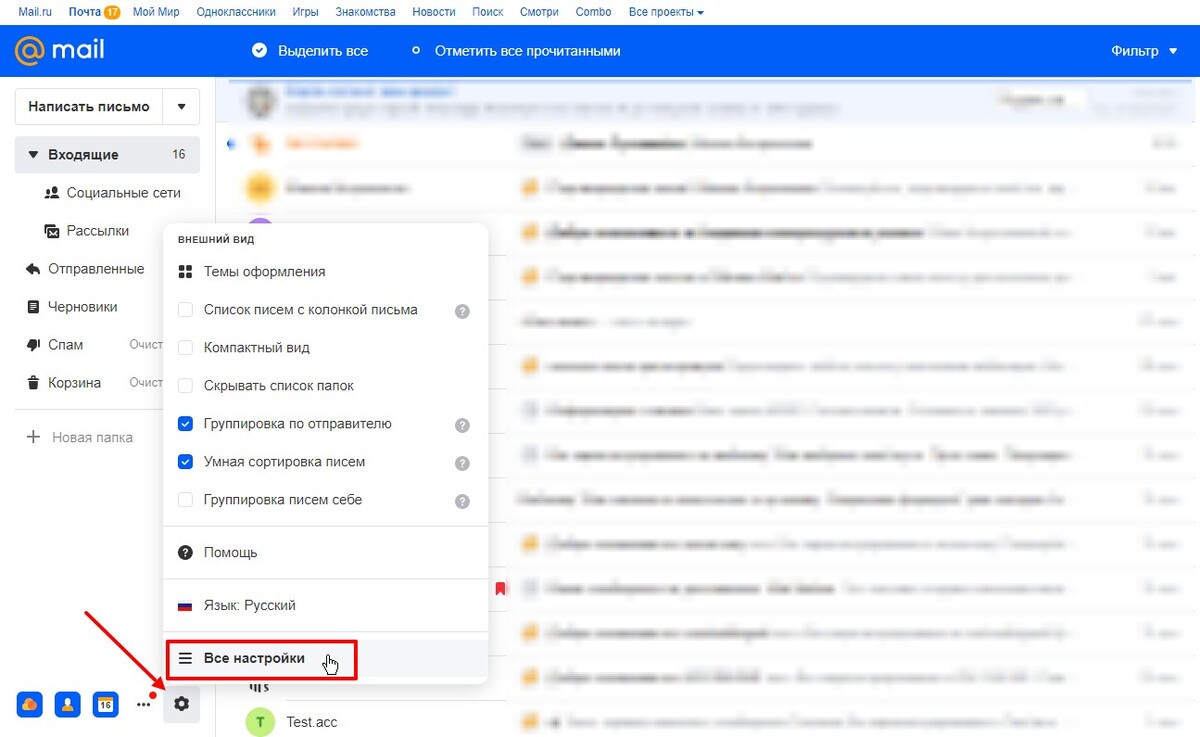Viewport: 1200px width, 737px height.
Task: Open the Отправленные folder
Action: (96, 269)
